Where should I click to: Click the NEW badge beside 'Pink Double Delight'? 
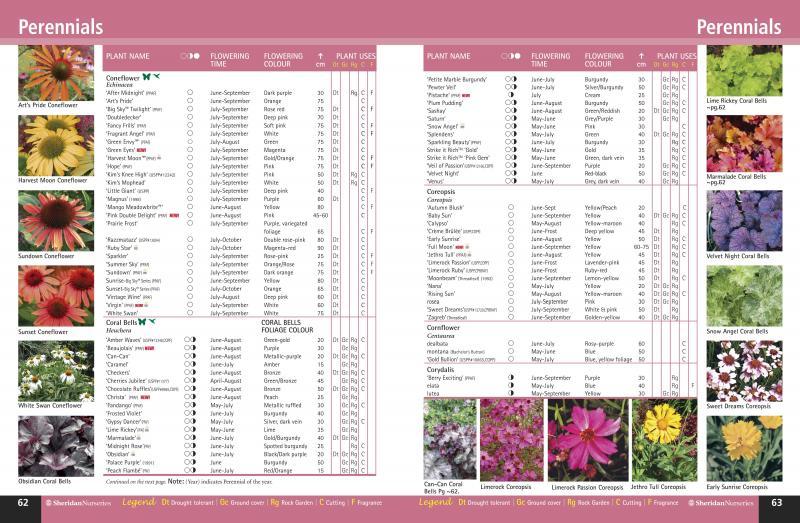point(175,214)
